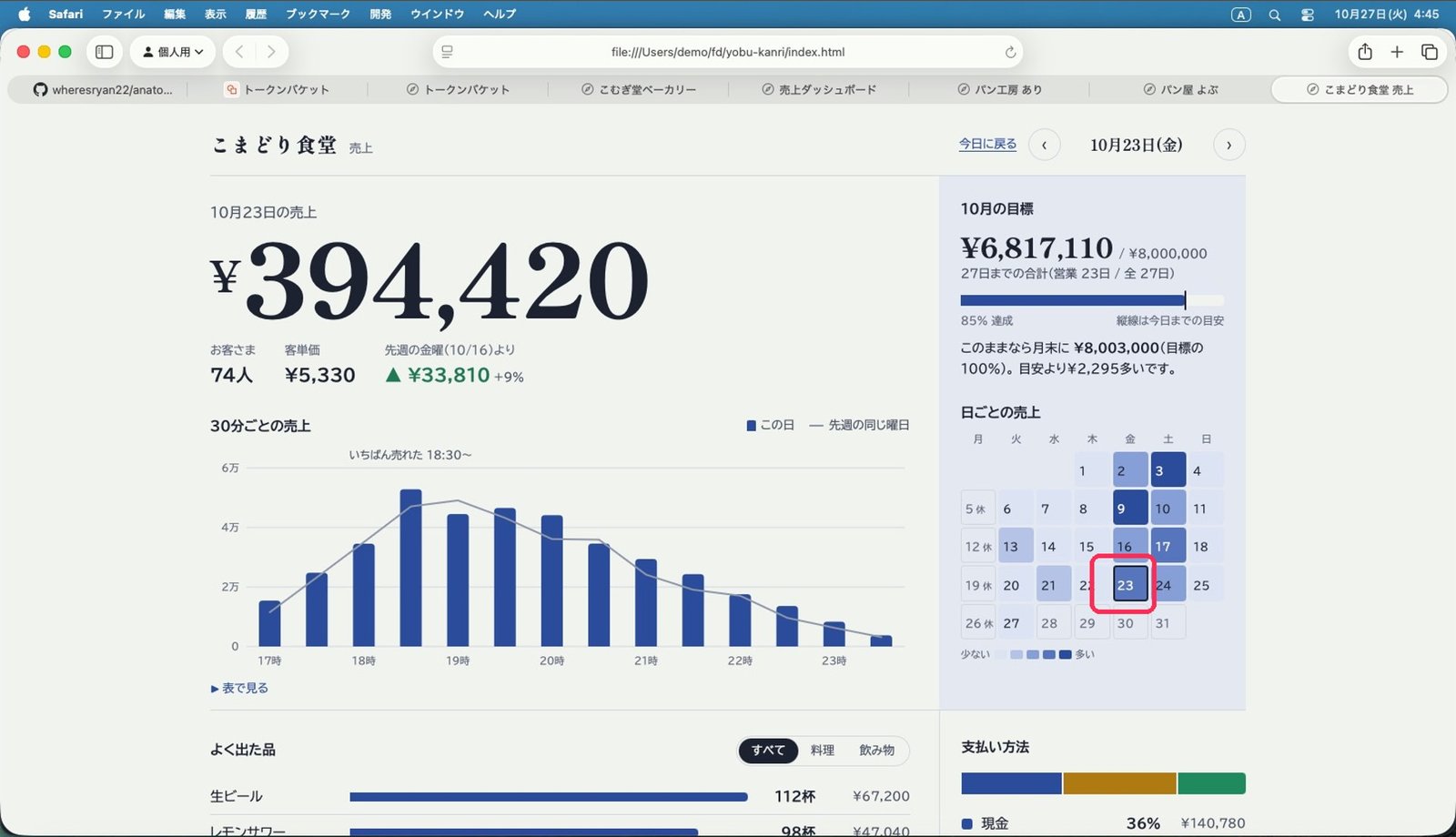The image size is (1456, 837).
Task: Switch to 売上ダッシュボード tab
Action: (818, 89)
